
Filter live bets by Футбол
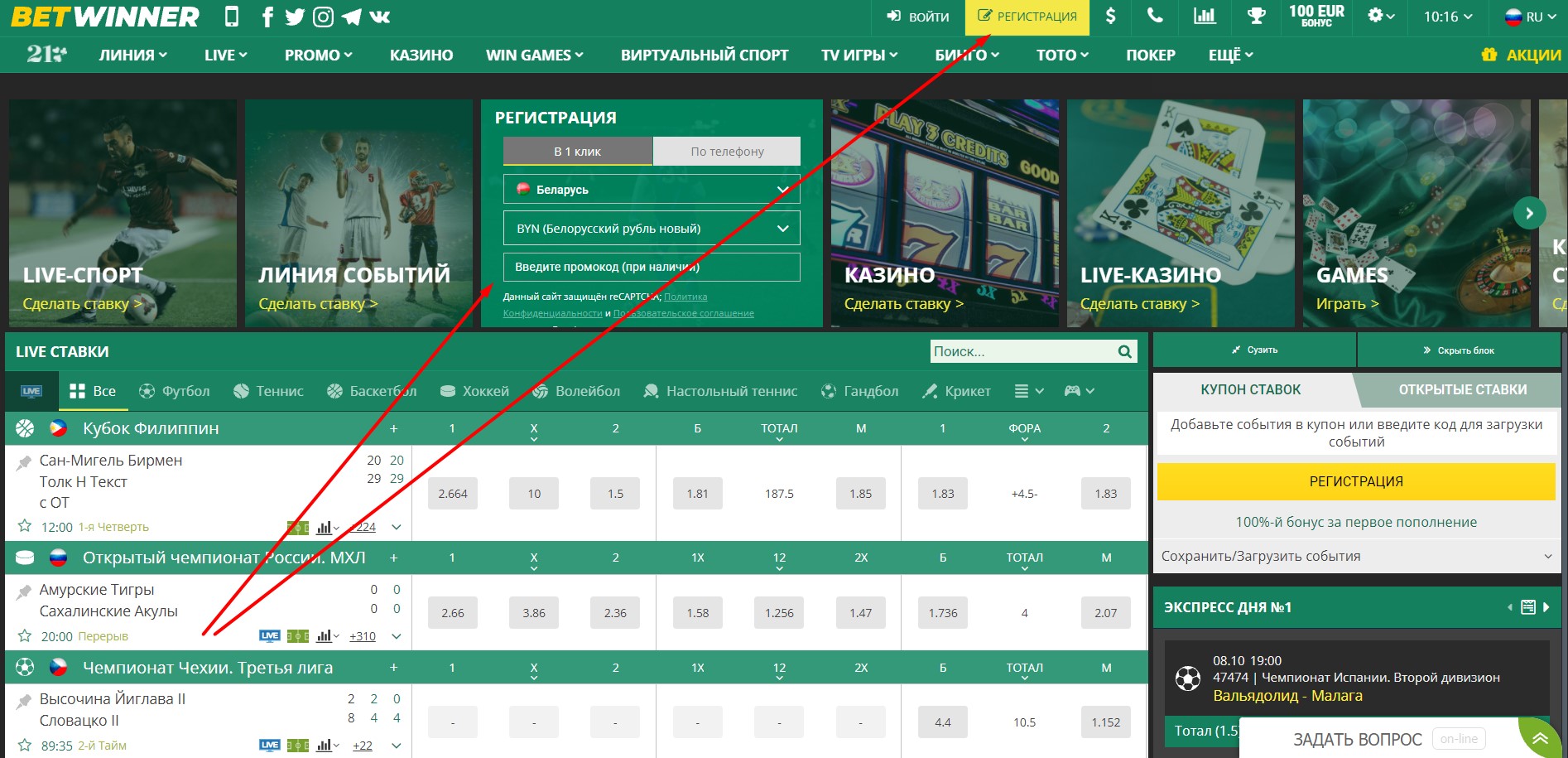(x=174, y=391)
